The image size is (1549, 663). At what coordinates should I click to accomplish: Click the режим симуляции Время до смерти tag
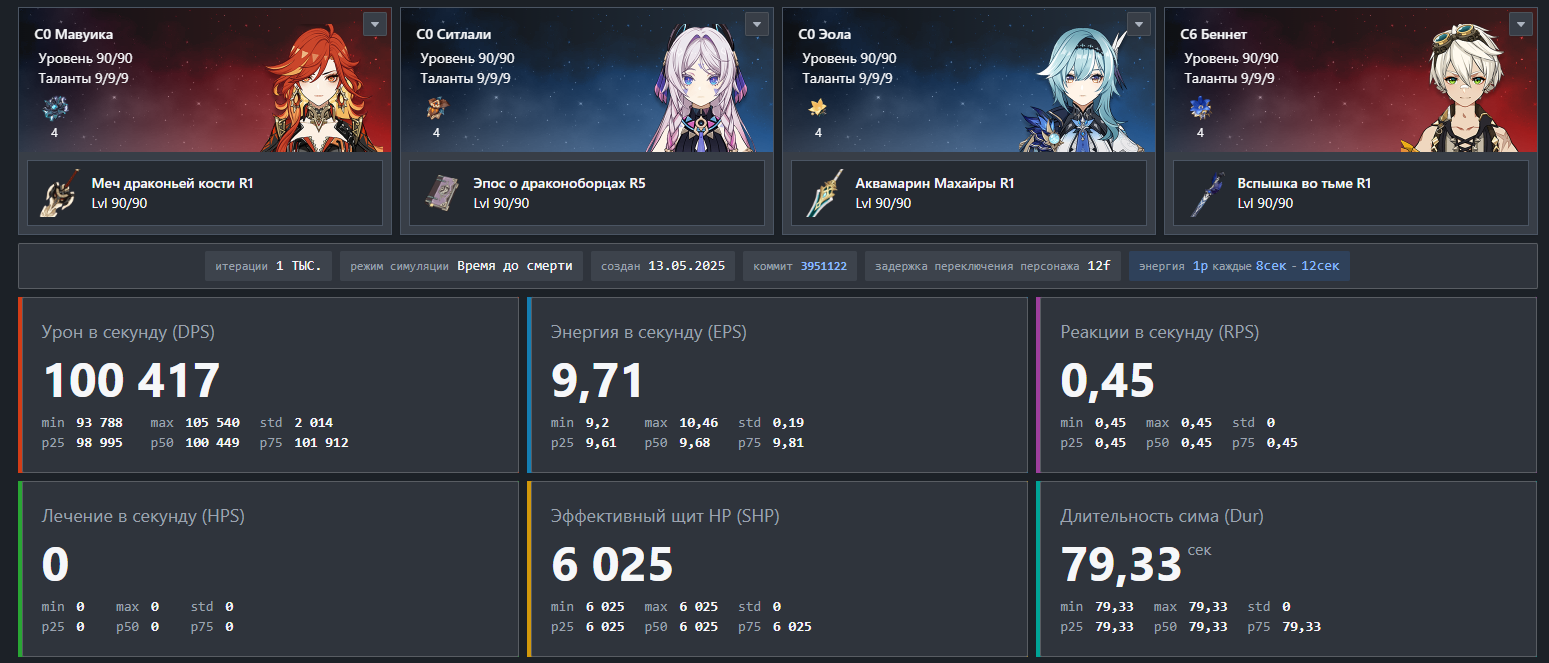point(462,266)
